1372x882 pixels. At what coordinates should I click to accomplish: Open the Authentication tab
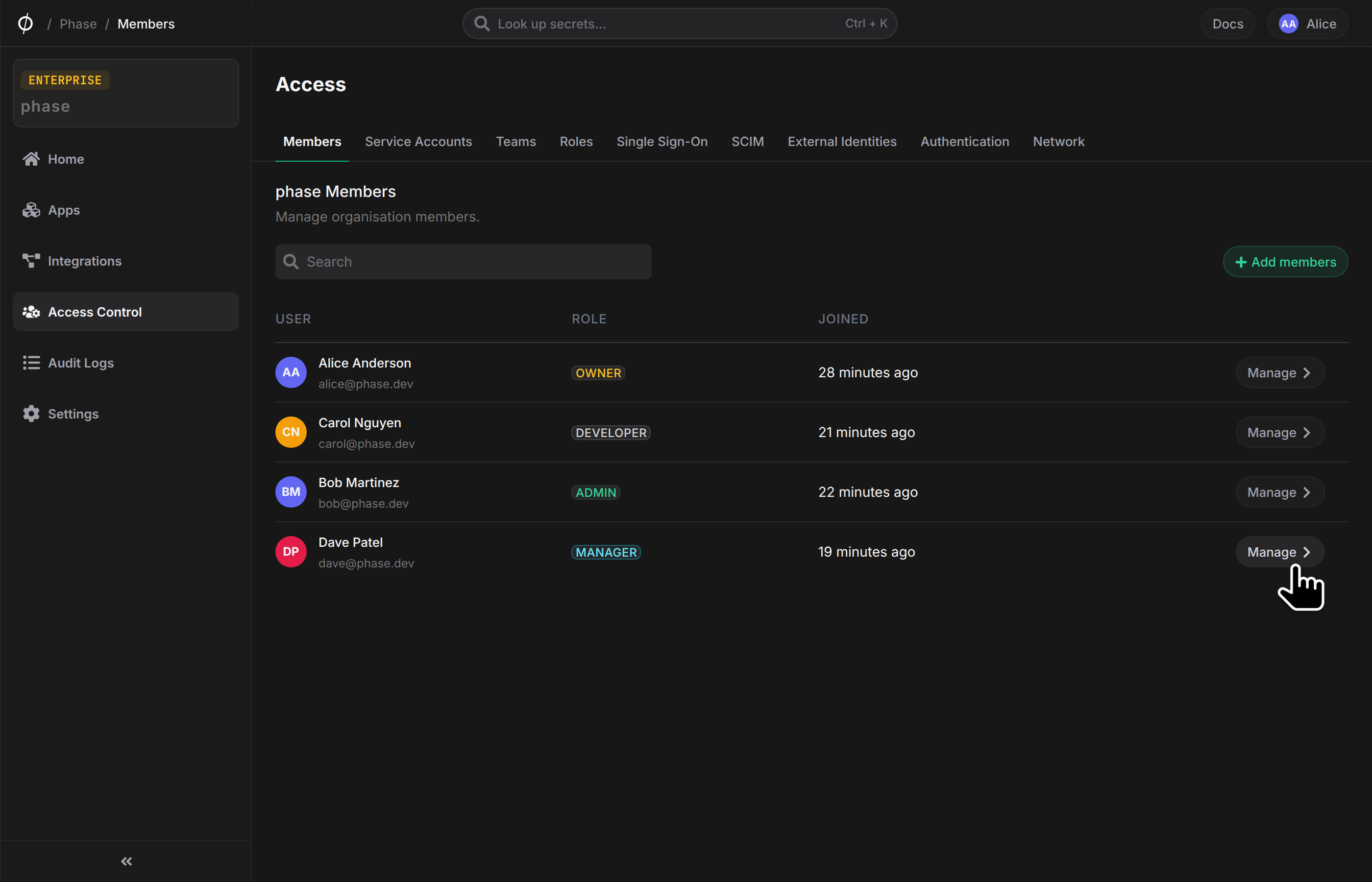click(964, 142)
